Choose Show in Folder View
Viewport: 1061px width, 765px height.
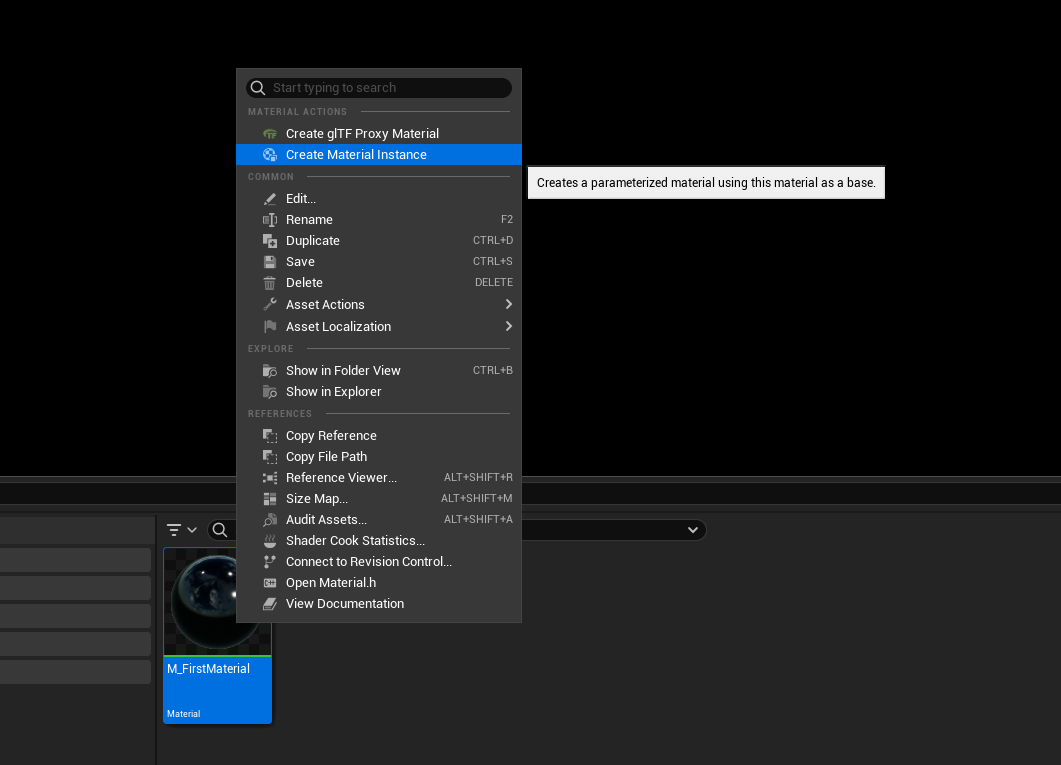click(x=379, y=371)
